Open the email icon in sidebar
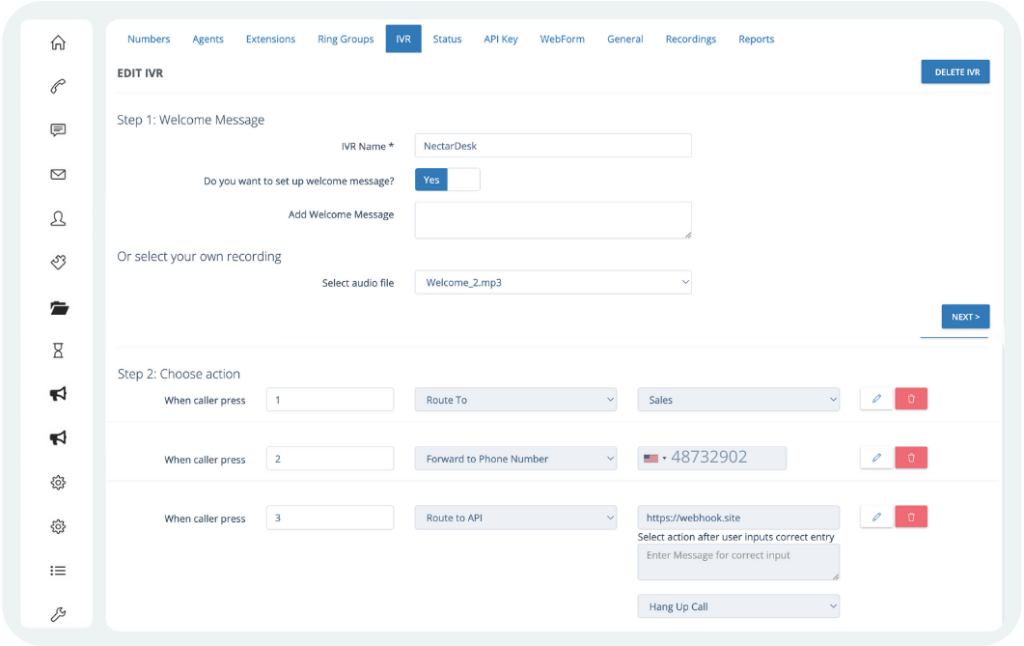The image size is (1024, 646). pos(58,173)
